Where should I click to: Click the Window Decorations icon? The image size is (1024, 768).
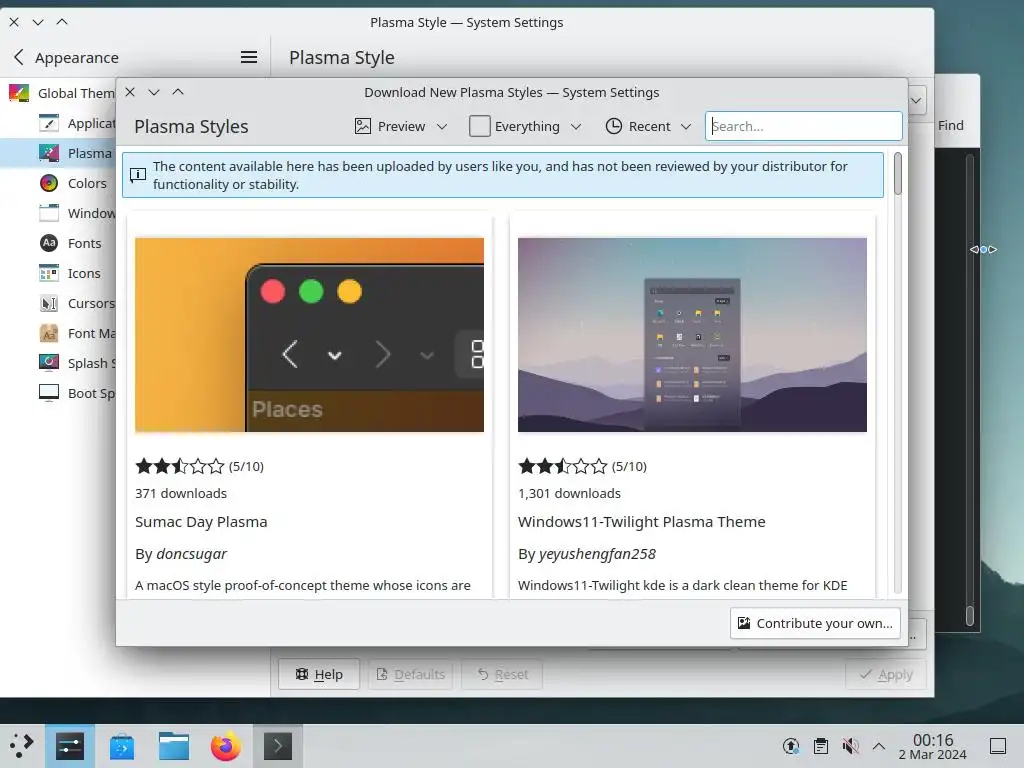tap(49, 213)
